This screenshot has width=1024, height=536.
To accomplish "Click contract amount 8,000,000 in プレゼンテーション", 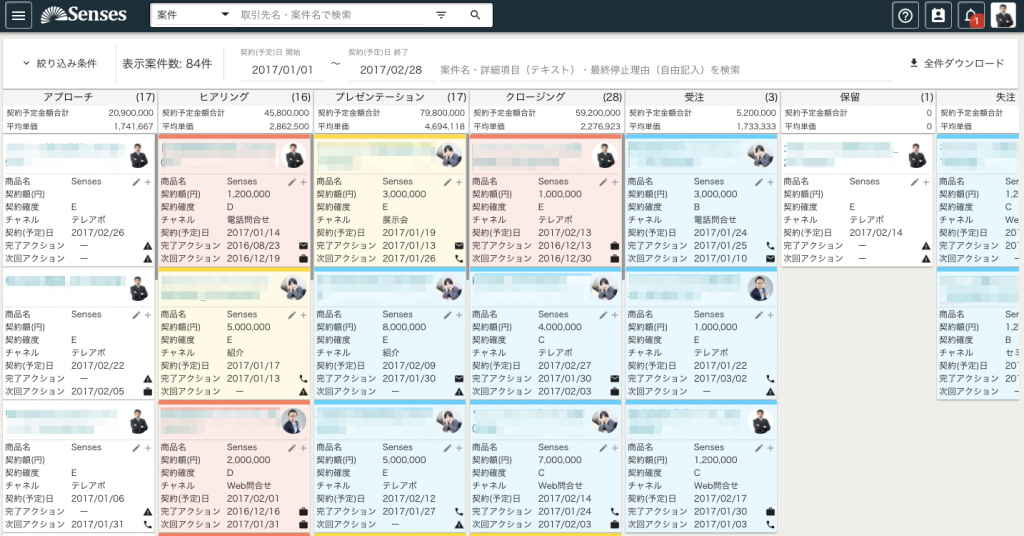I will coord(404,327).
